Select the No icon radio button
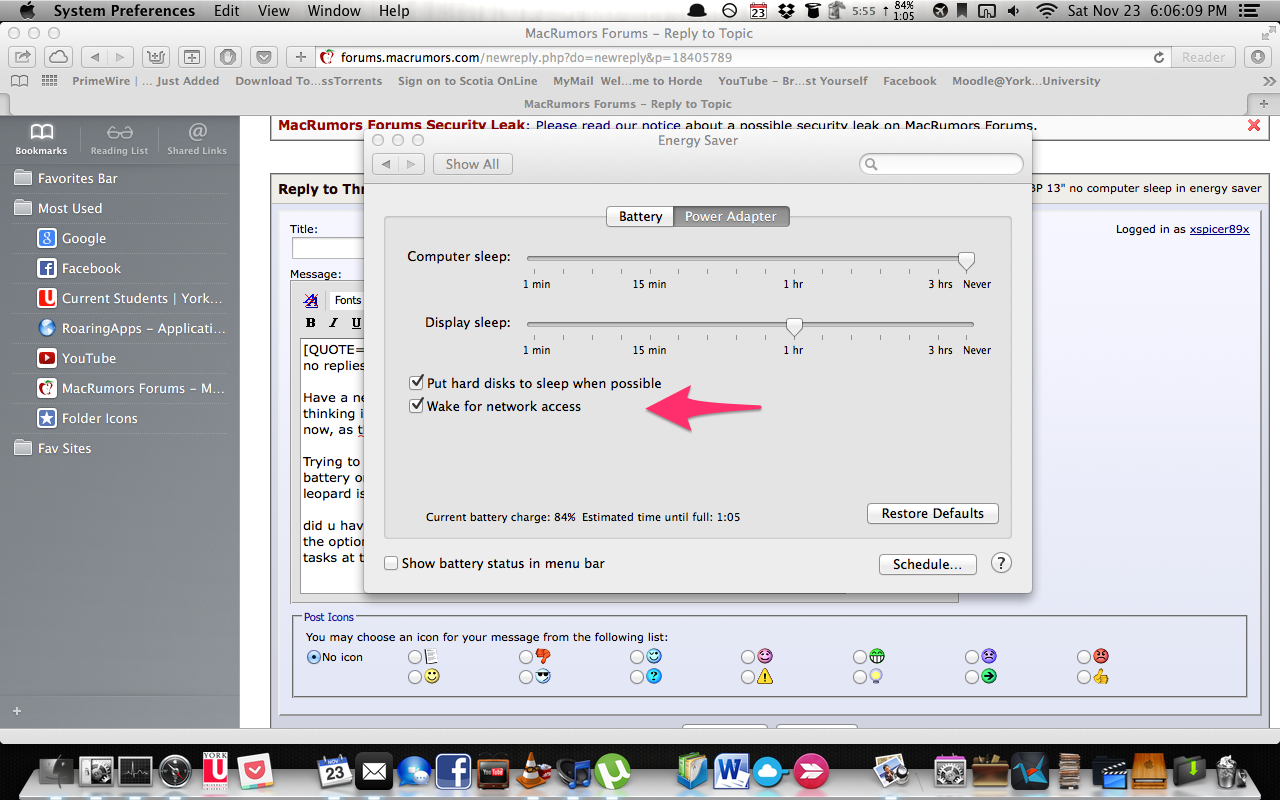Image resolution: width=1280 pixels, height=800 pixels. (313, 657)
